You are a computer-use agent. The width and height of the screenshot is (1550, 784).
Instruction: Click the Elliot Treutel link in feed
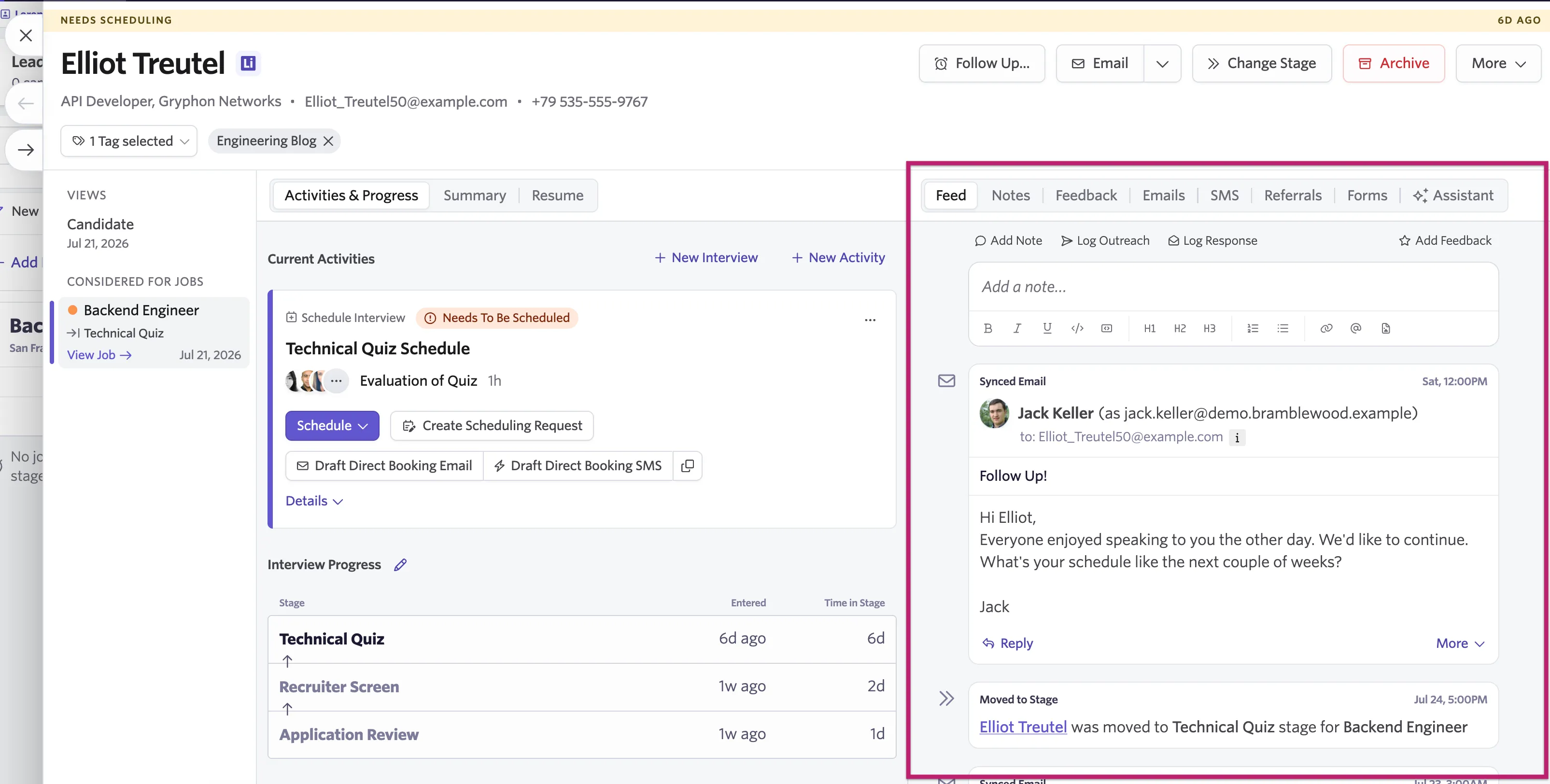pyautogui.click(x=1023, y=727)
